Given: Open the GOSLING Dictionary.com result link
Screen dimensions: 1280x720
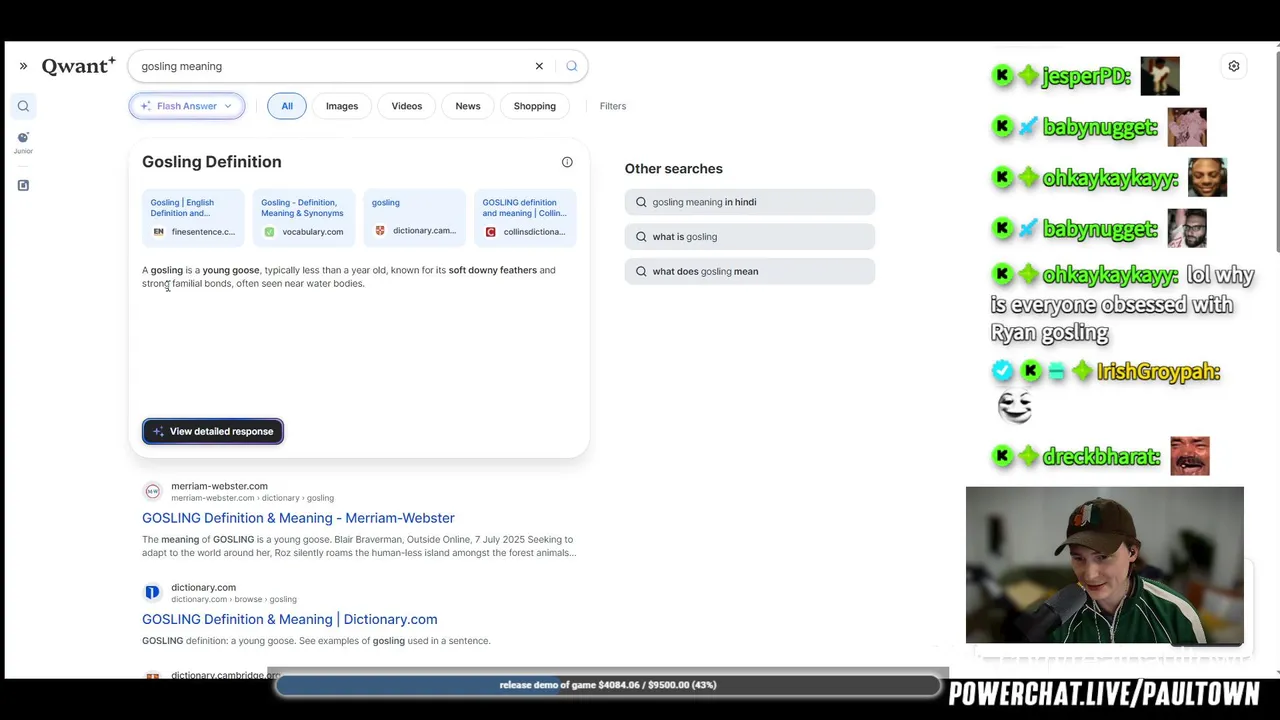Looking at the screenshot, I should [x=290, y=619].
